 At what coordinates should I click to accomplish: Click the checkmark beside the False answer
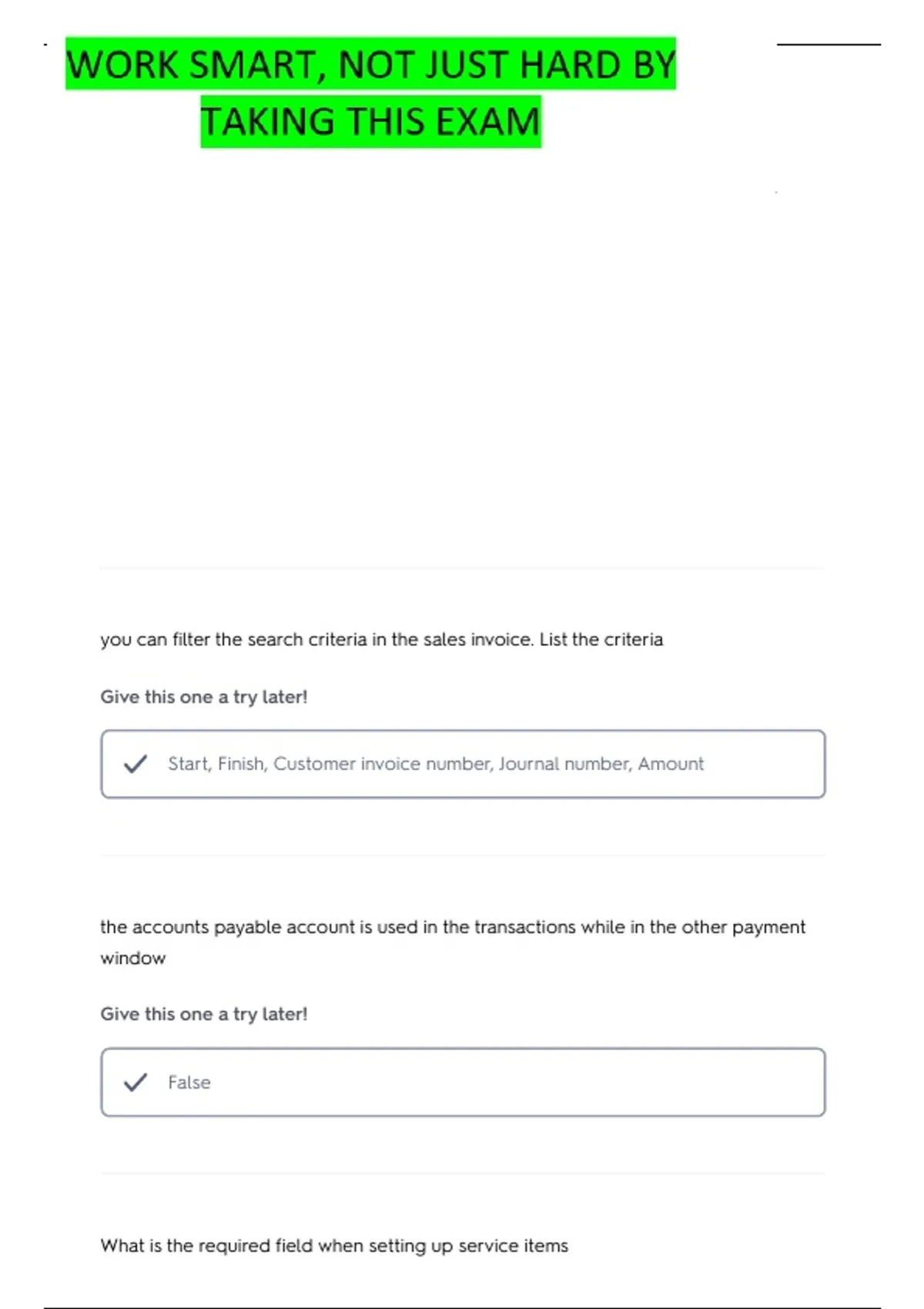coord(136,1082)
